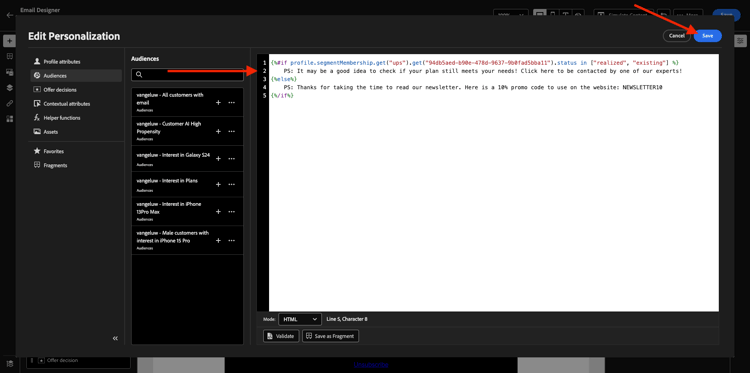
Task: Go back using Email Designer arrow
Action: click(x=10, y=15)
